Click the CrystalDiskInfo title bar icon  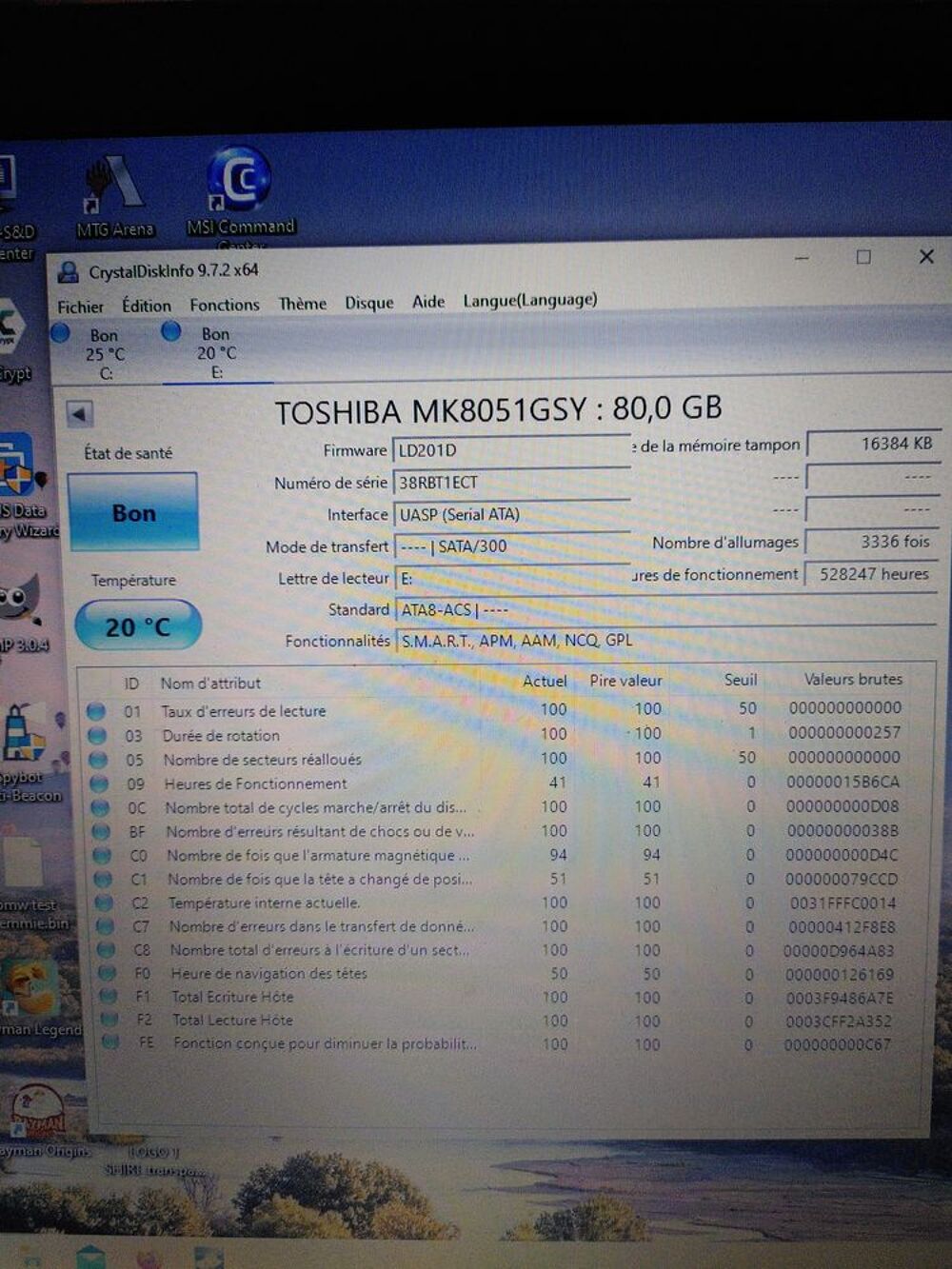(x=69, y=273)
